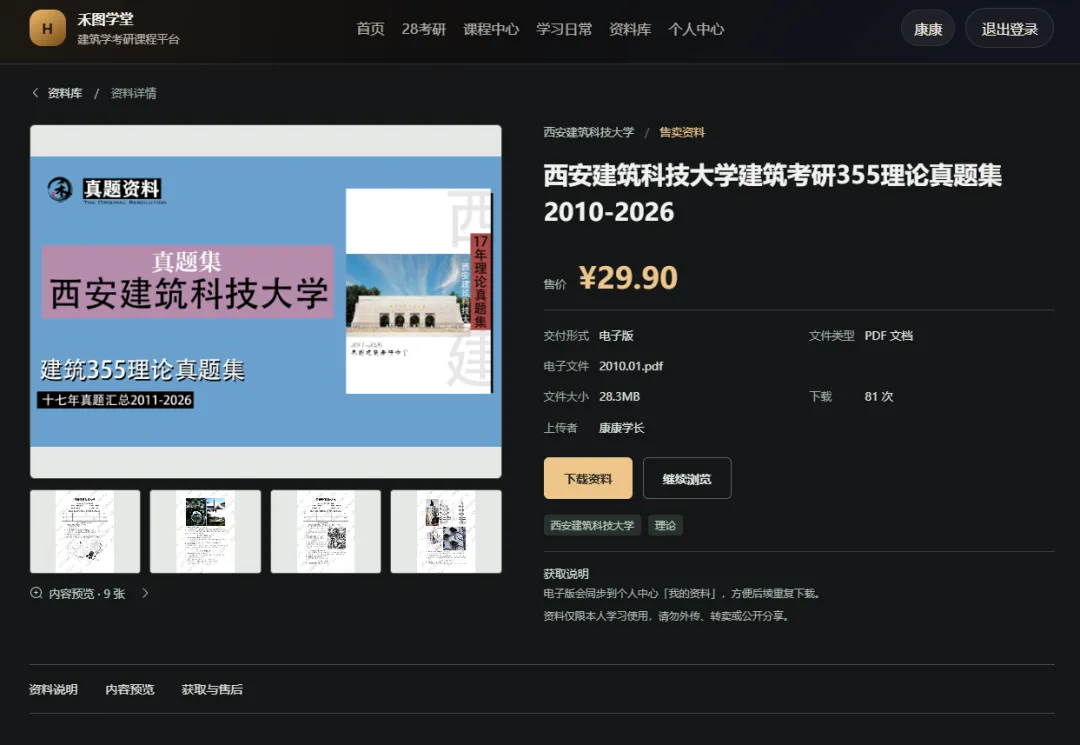Click the download count 81 次
Image resolution: width=1080 pixels, height=745 pixels.
click(879, 397)
